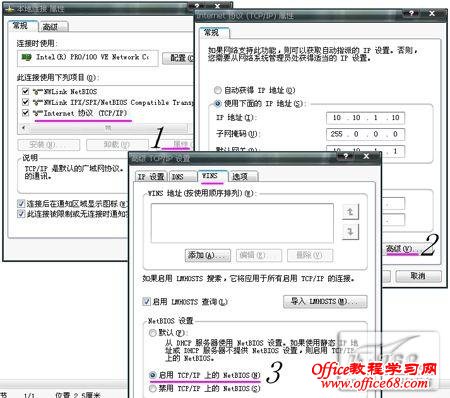This screenshot has width=450, height=398.
Task: Toggle NWLink IPX/SPX/NetBIOS Compatible Transport checkbox
Action: (25, 102)
